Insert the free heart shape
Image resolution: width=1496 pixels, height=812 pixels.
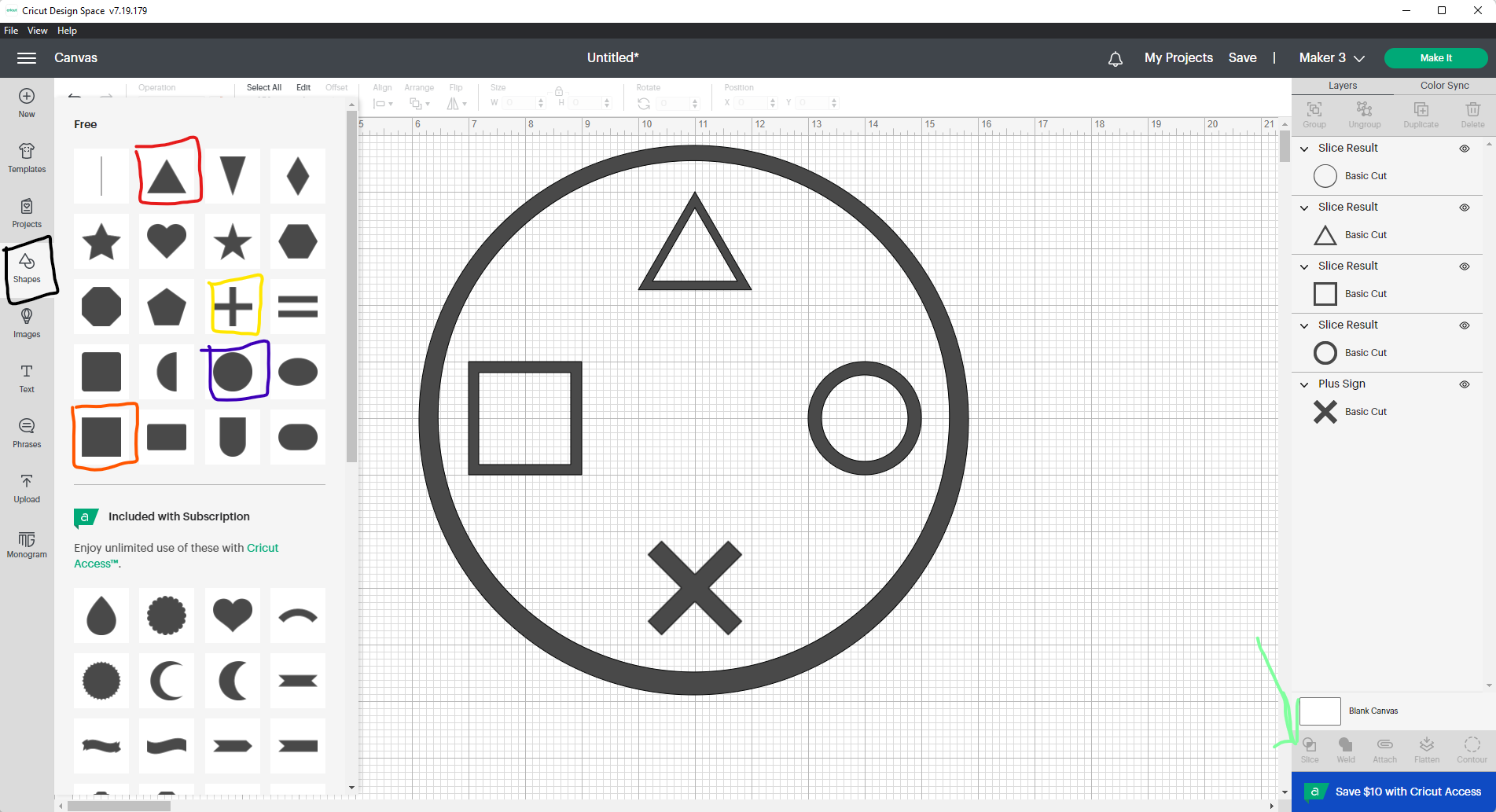click(167, 241)
